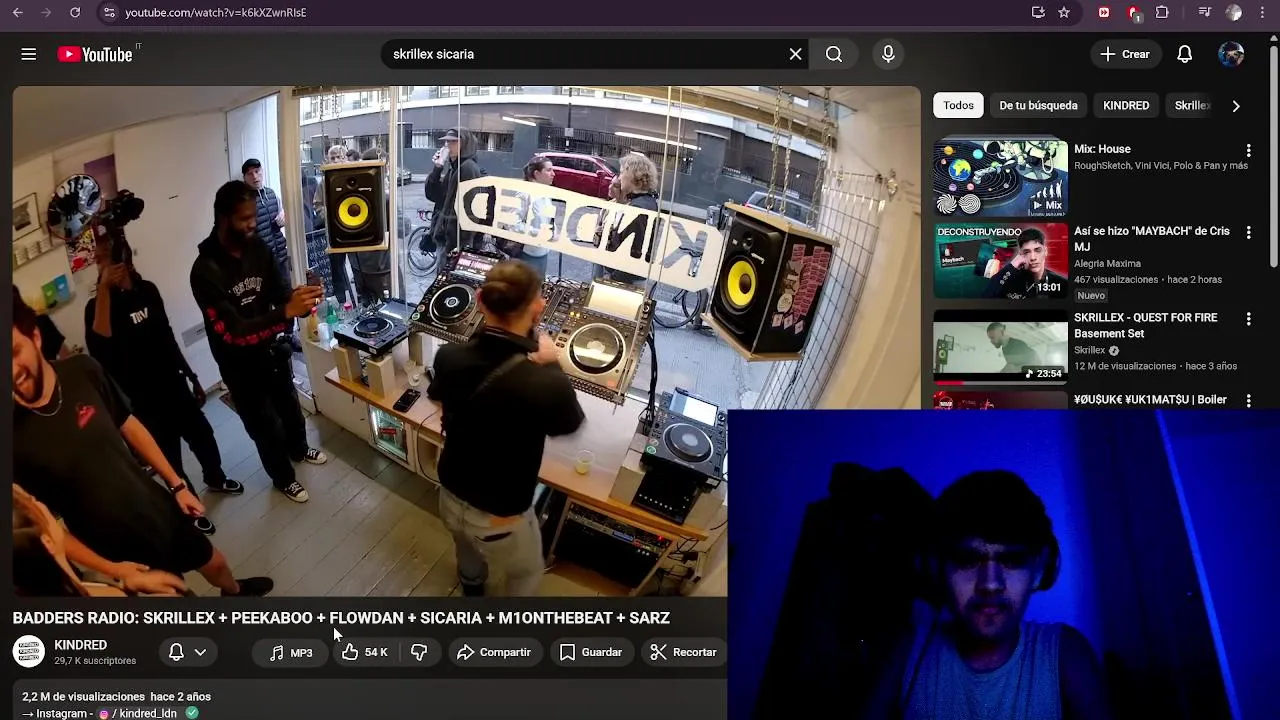The image size is (1280, 720).
Task: Like the video with thumbs up
Action: point(364,652)
